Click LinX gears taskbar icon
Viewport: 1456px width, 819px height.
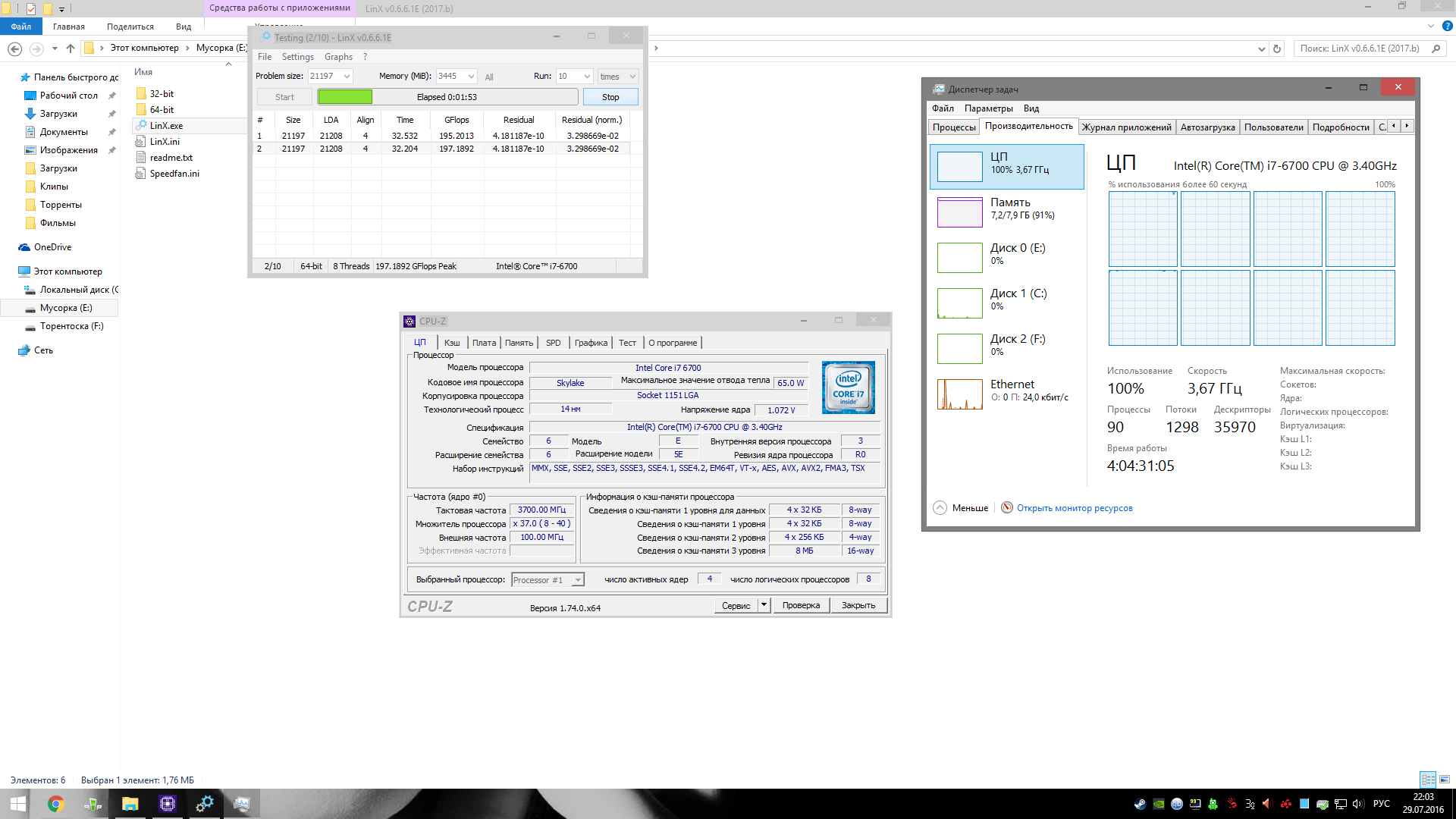204,804
